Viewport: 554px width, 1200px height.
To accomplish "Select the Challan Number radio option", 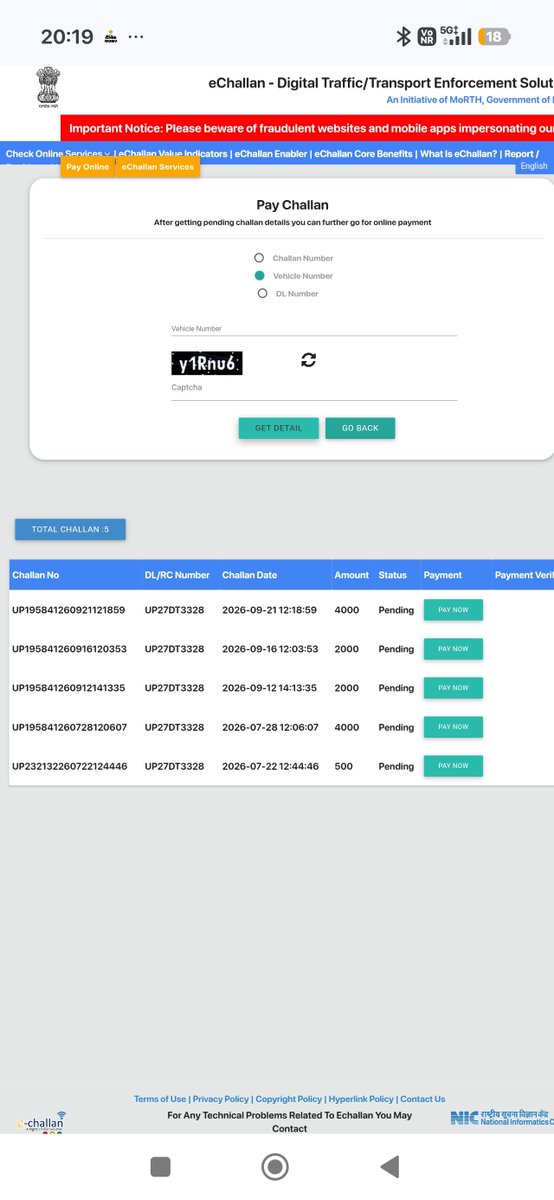I will point(259,258).
